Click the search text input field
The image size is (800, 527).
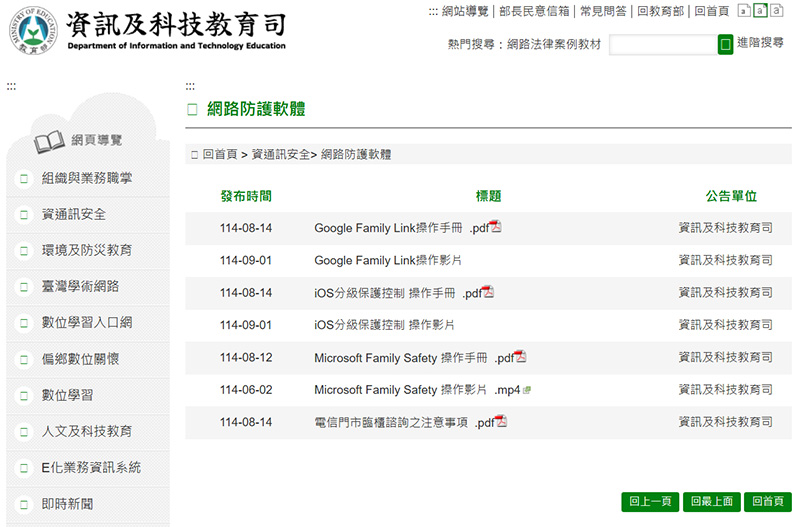tap(662, 44)
